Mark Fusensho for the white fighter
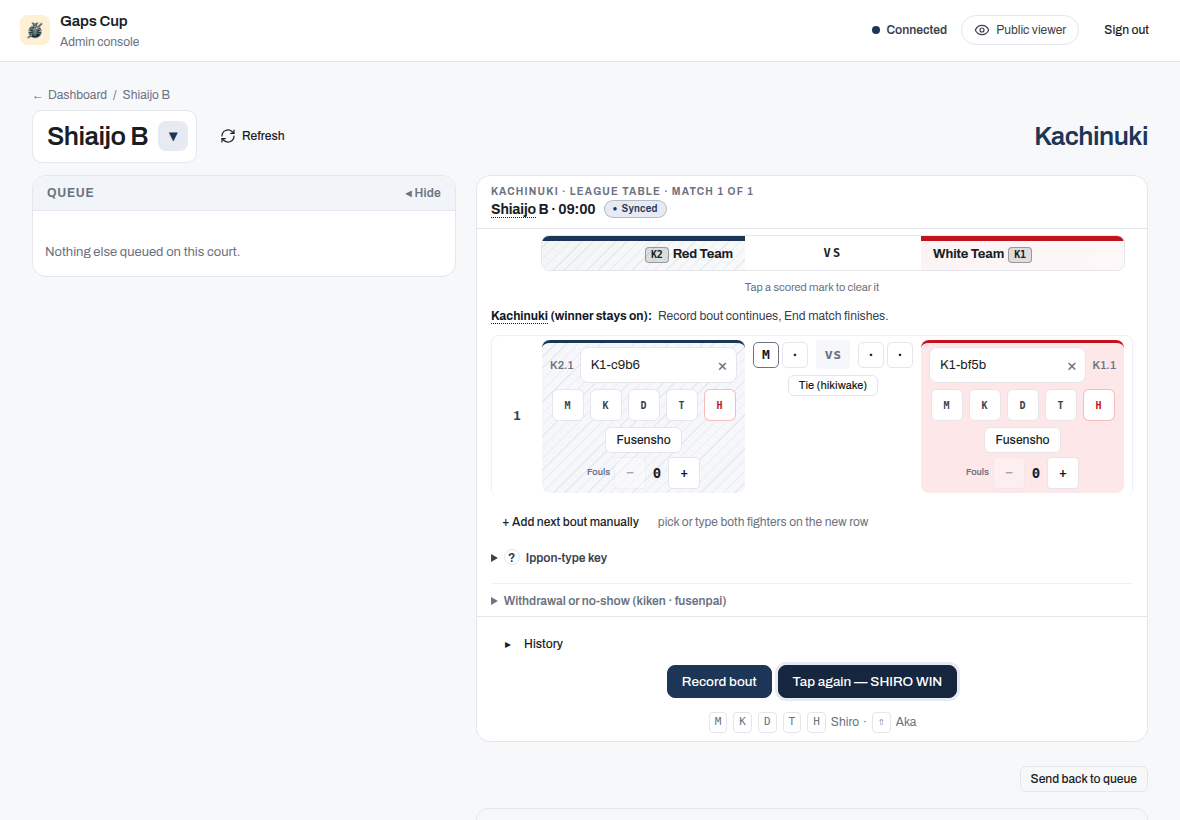Viewport: 1180px width, 820px height. pos(1022,440)
